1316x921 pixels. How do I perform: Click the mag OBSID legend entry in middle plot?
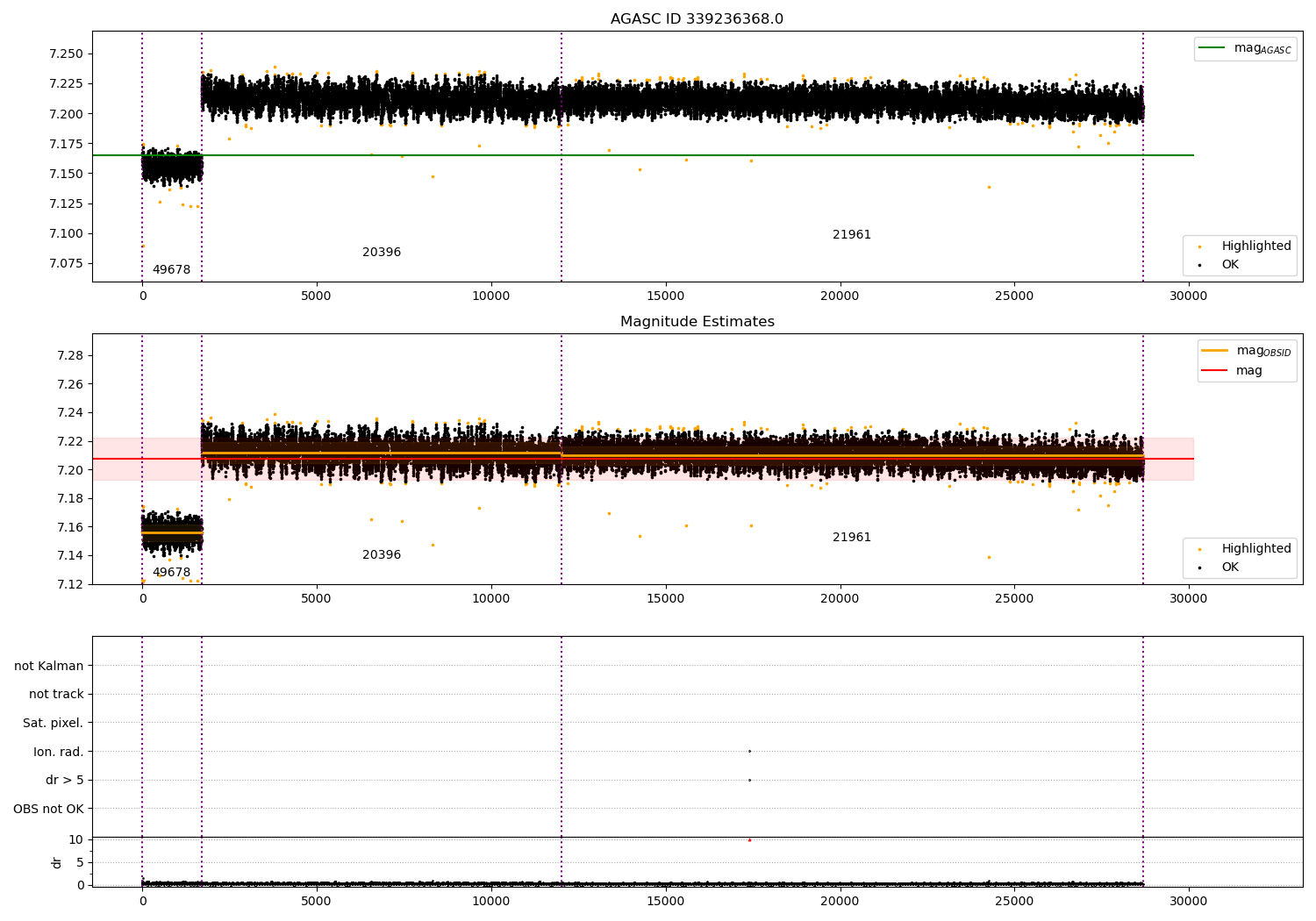coord(1246,351)
